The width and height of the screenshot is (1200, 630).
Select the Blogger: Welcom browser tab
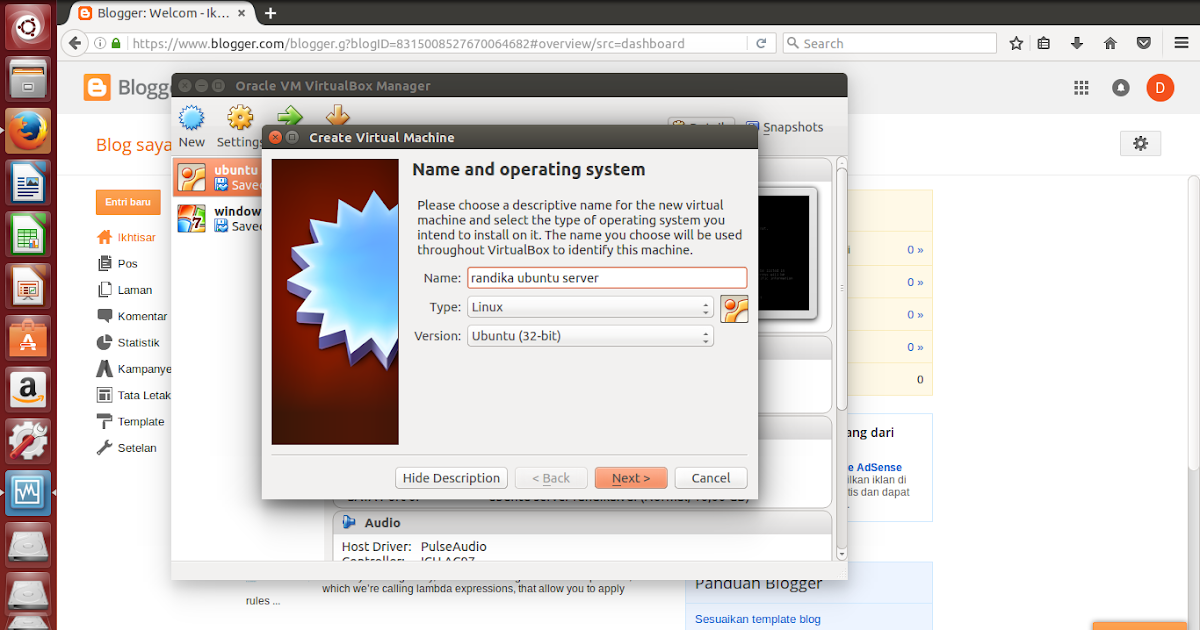(x=160, y=13)
